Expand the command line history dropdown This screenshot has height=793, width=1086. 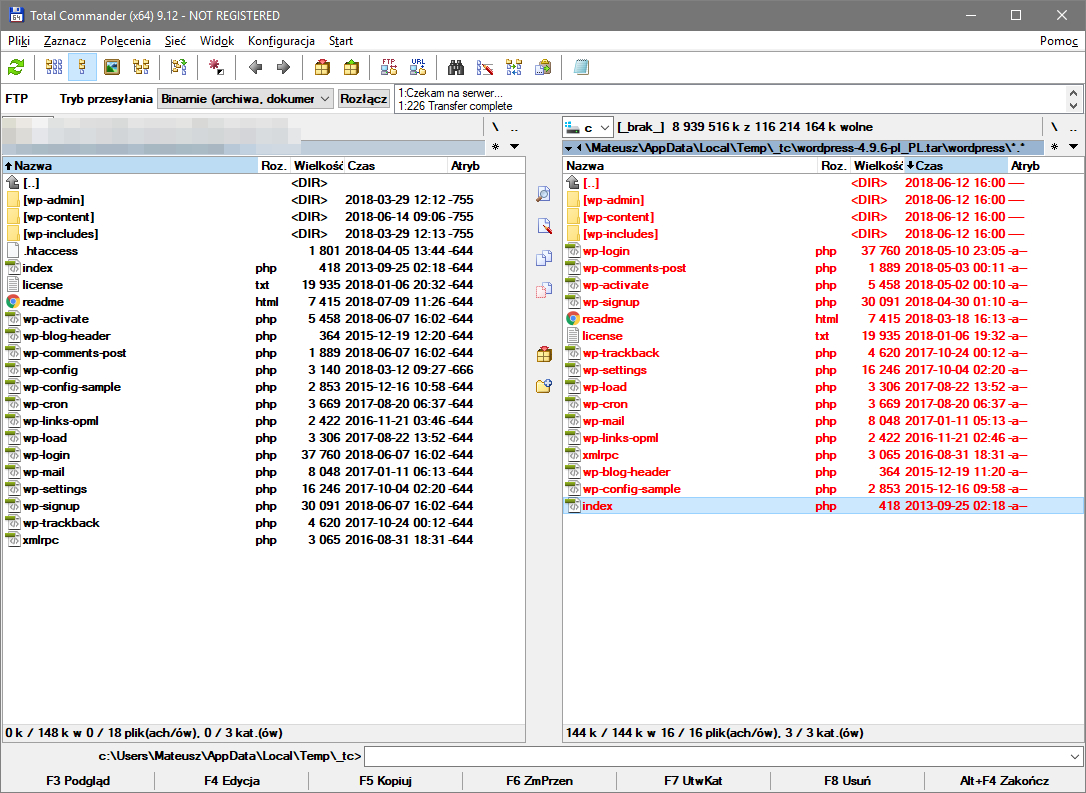(1075, 756)
